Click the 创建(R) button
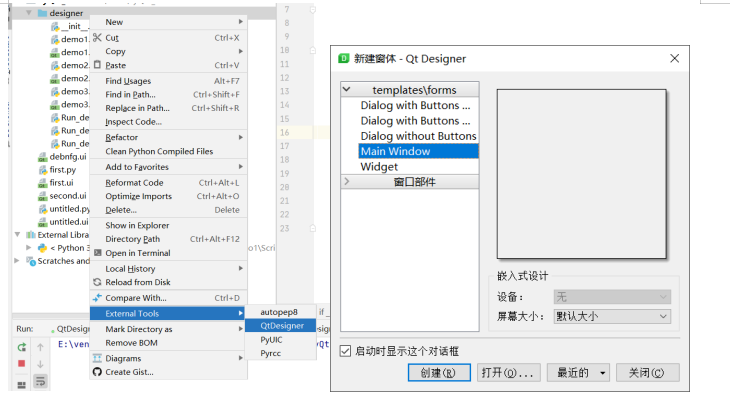Viewport: 733px width, 414px height. [439, 373]
